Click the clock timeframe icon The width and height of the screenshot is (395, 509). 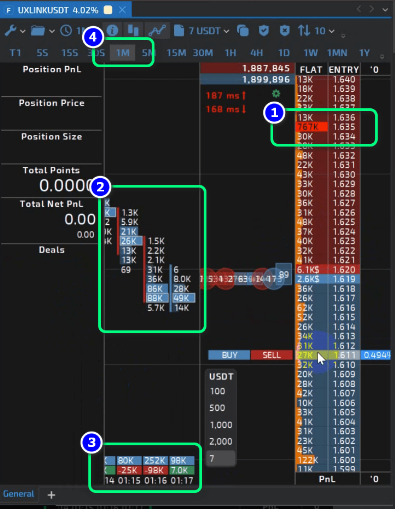point(66,31)
